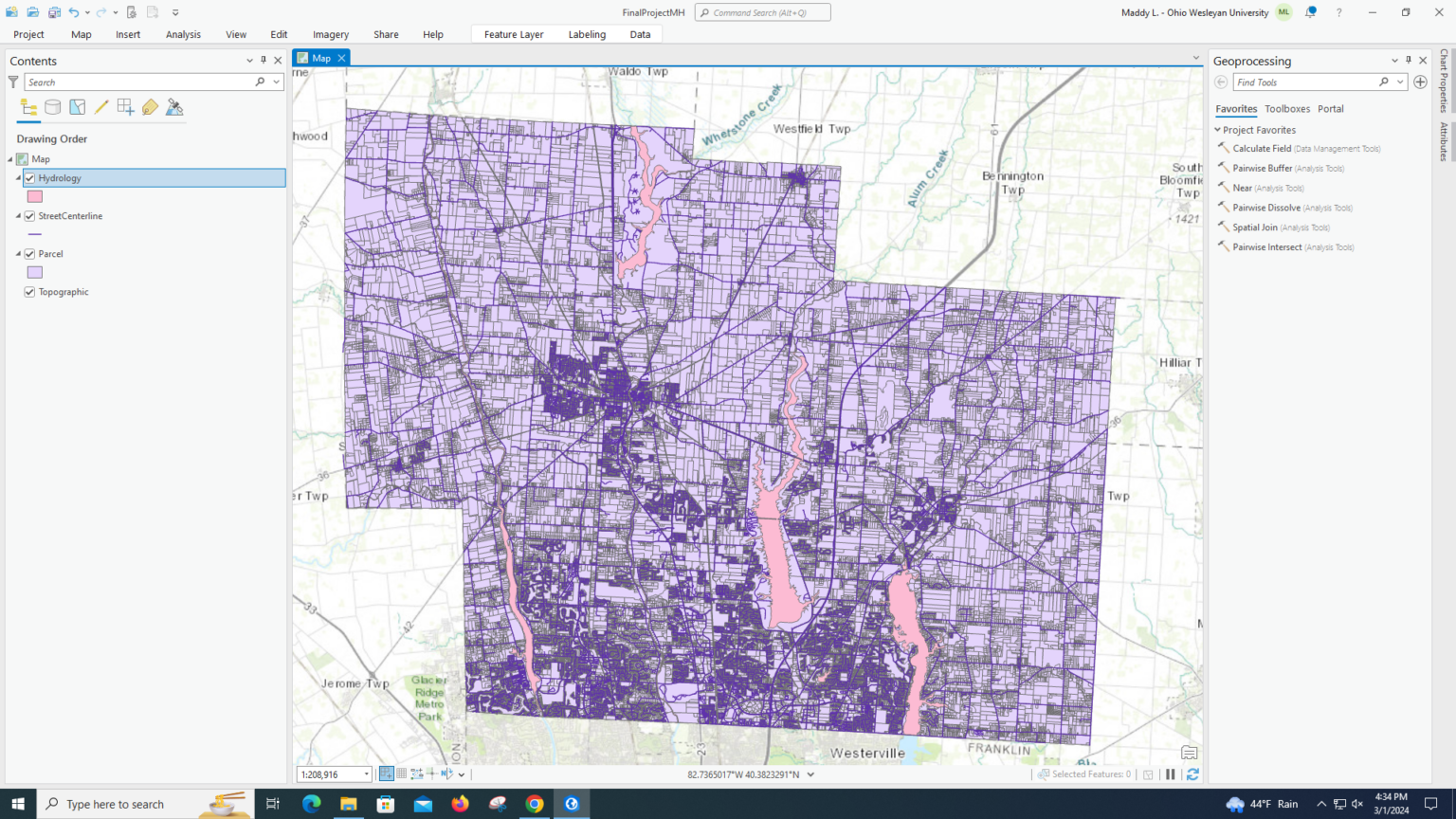1456x819 pixels.
Task: Hide the Topographic basemap layer
Action: pos(29,291)
